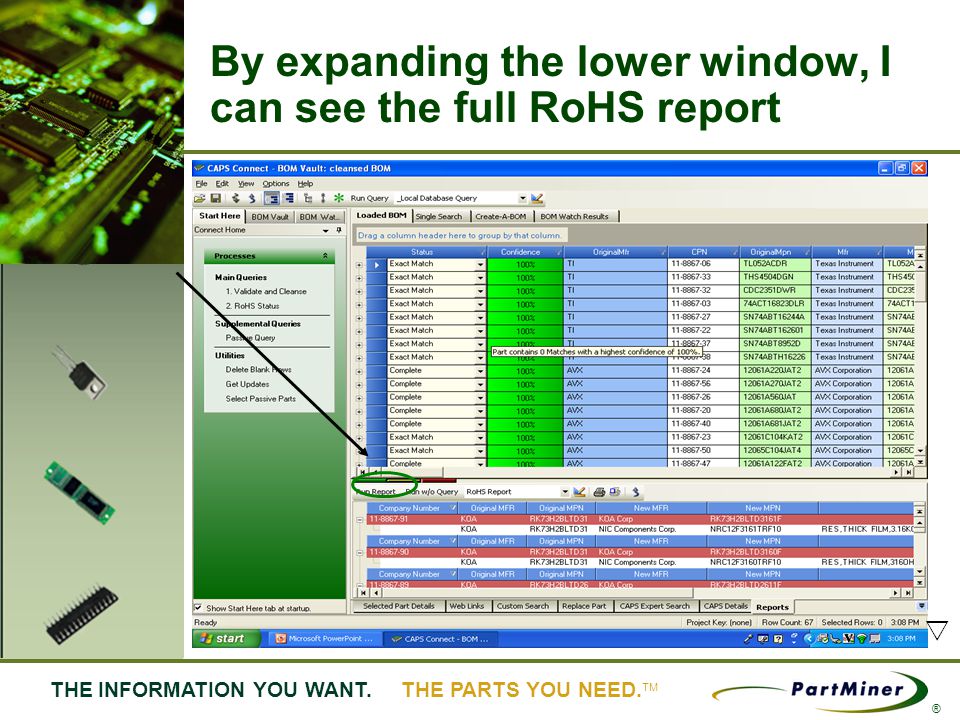Open the Selected Part Details tab
This screenshot has height=720, width=960.
pos(399,606)
